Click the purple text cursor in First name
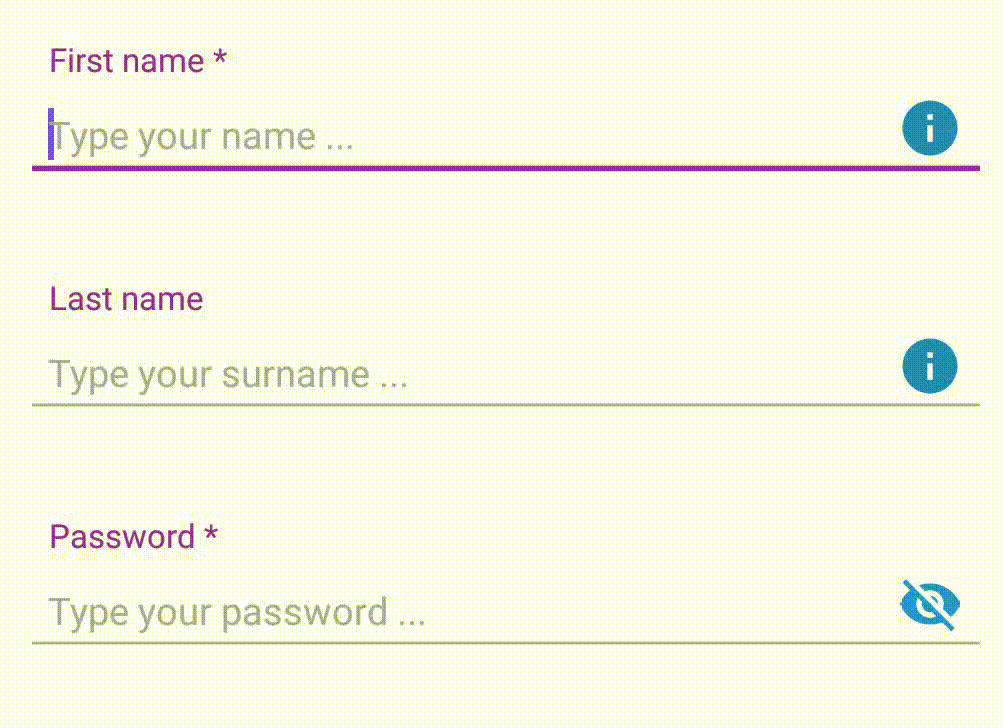This screenshot has width=1004, height=728. click(51, 134)
